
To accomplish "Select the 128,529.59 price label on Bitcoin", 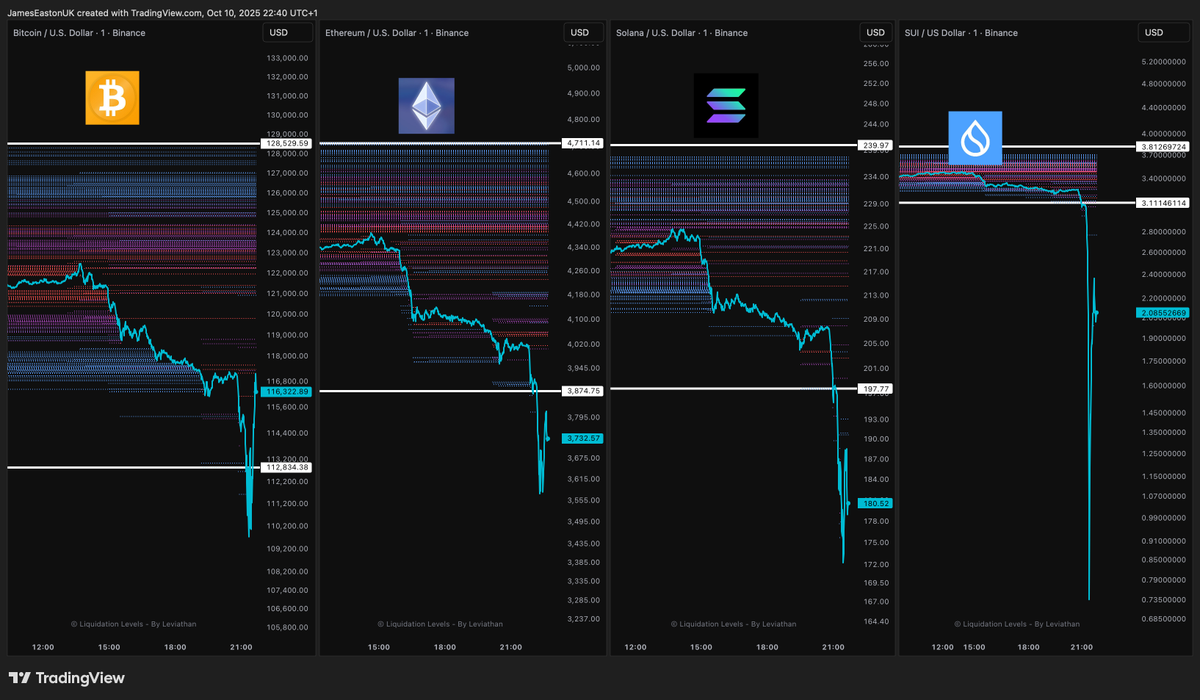I will click(x=286, y=144).
